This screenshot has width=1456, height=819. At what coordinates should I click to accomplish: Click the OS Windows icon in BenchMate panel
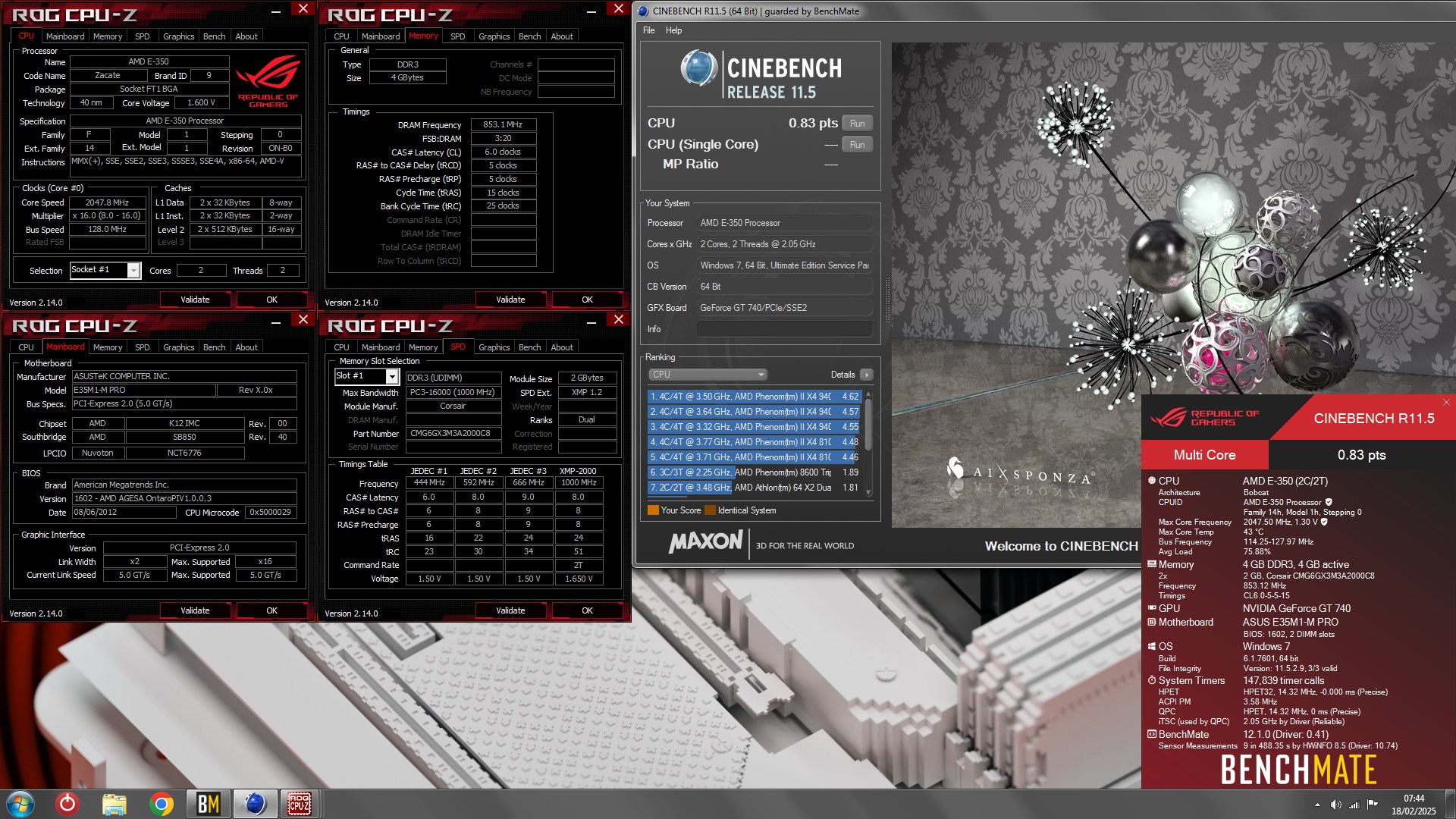pyautogui.click(x=1152, y=646)
